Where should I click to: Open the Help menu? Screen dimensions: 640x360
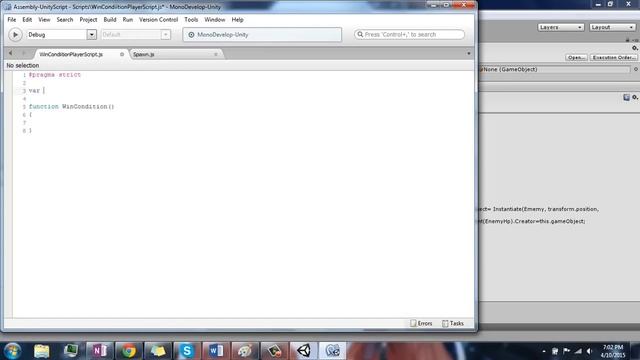238,20
